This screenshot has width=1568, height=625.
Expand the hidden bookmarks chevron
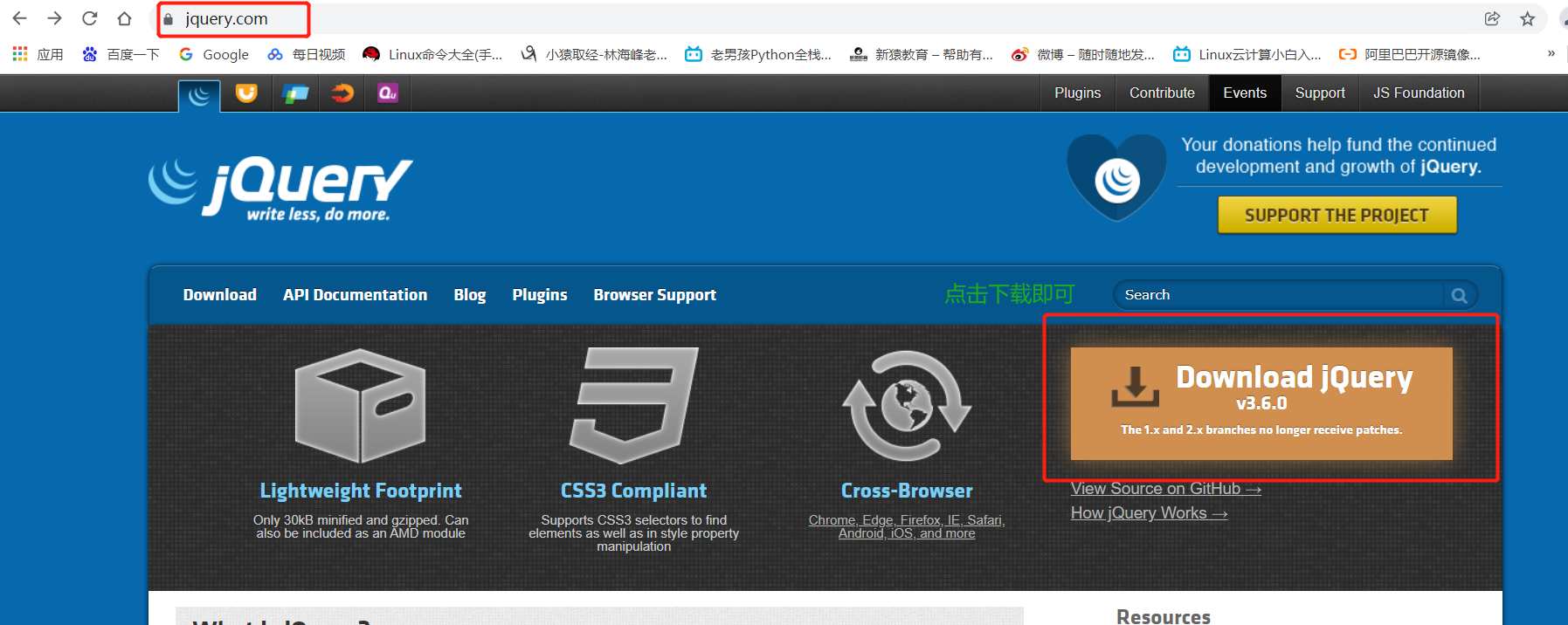click(1551, 54)
